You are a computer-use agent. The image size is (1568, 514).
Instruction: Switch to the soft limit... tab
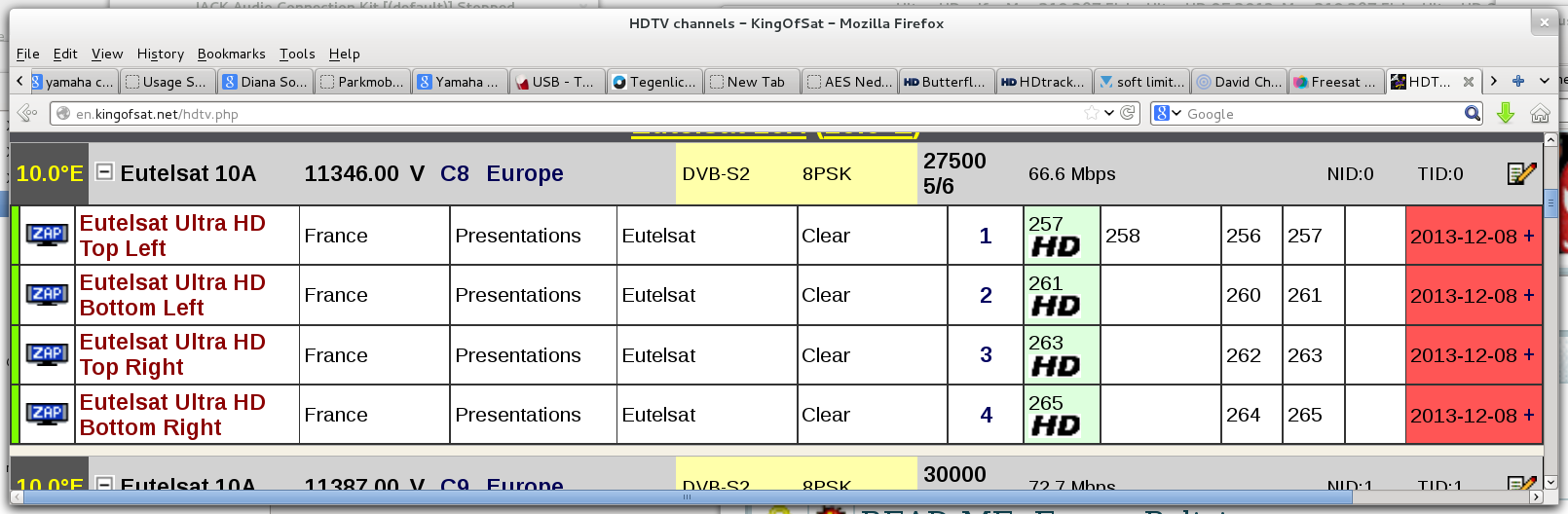tap(1141, 82)
